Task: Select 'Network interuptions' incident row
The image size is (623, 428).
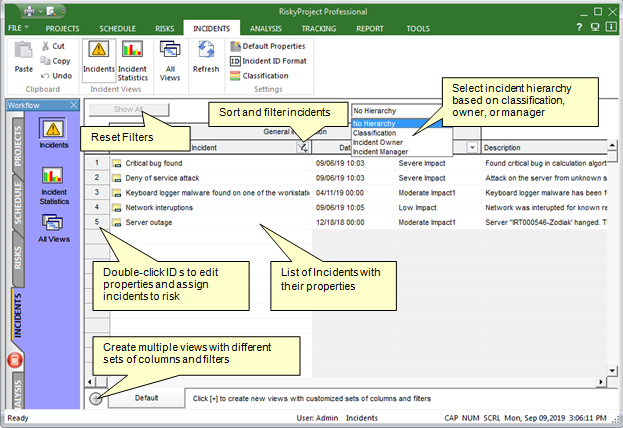Action: click(159, 207)
